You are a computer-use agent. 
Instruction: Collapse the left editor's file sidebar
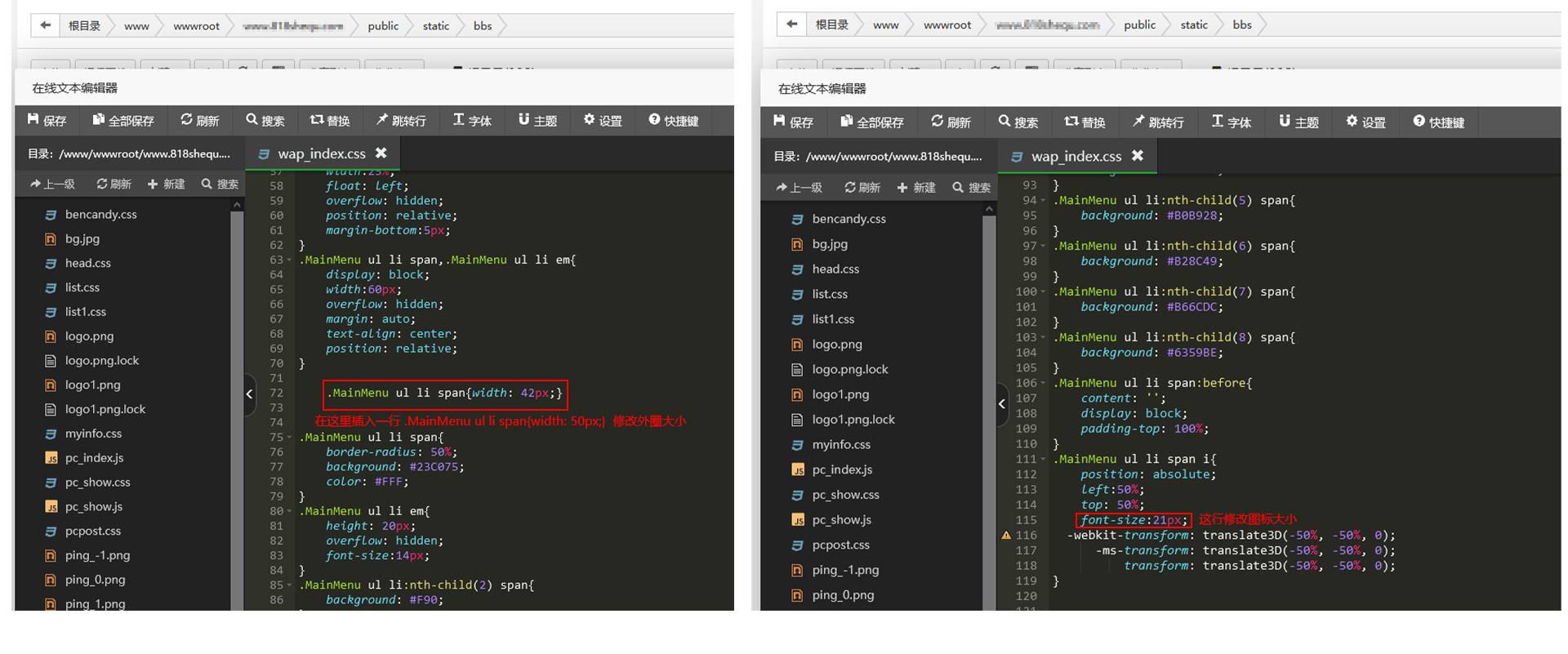click(x=250, y=394)
